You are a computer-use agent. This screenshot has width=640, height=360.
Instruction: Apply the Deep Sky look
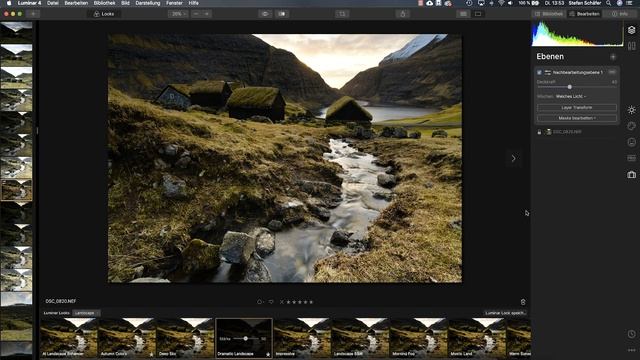pyautogui.click(x=186, y=338)
